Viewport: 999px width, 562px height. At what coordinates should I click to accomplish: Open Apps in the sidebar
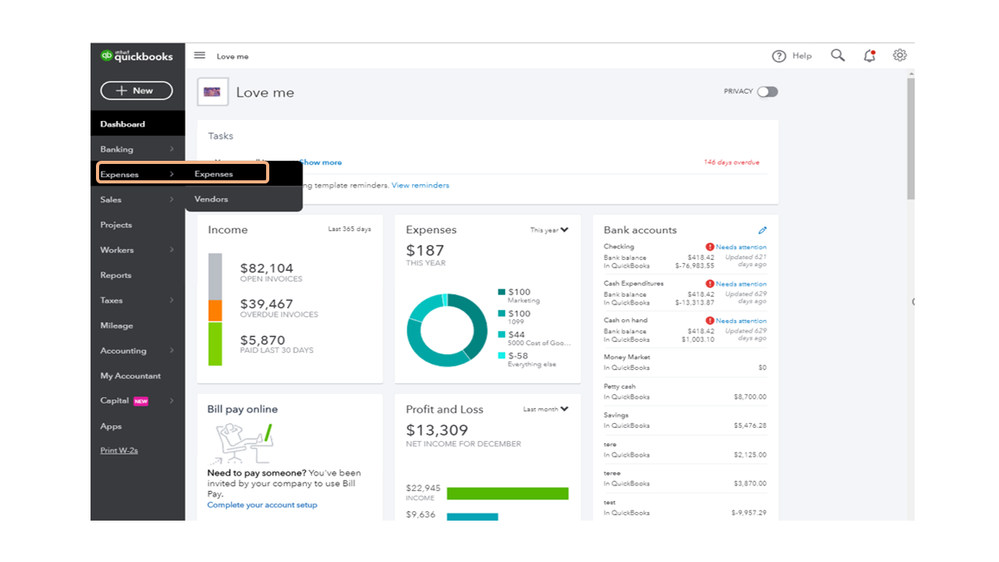click(x=111, y=426)
